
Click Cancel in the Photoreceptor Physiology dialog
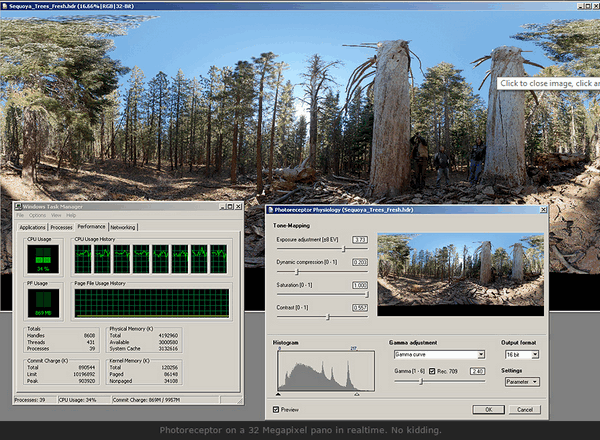pyautogui.click(x=525, y=409)
